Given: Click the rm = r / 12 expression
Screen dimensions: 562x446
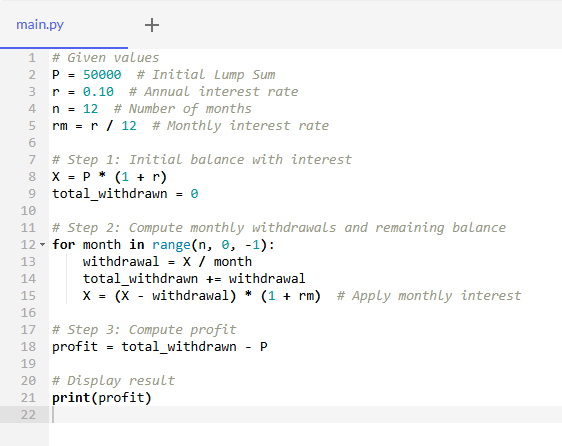Looking at the screenshot, I should (94, 126).
